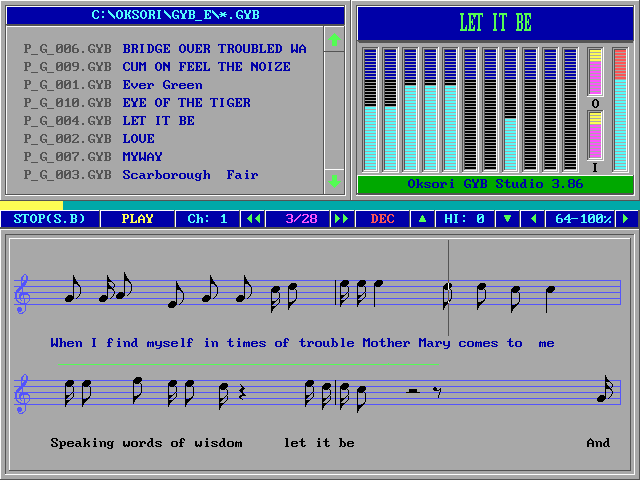Click file name P_G_001.GYB
640x480 pixels.
tap(67, 84)
